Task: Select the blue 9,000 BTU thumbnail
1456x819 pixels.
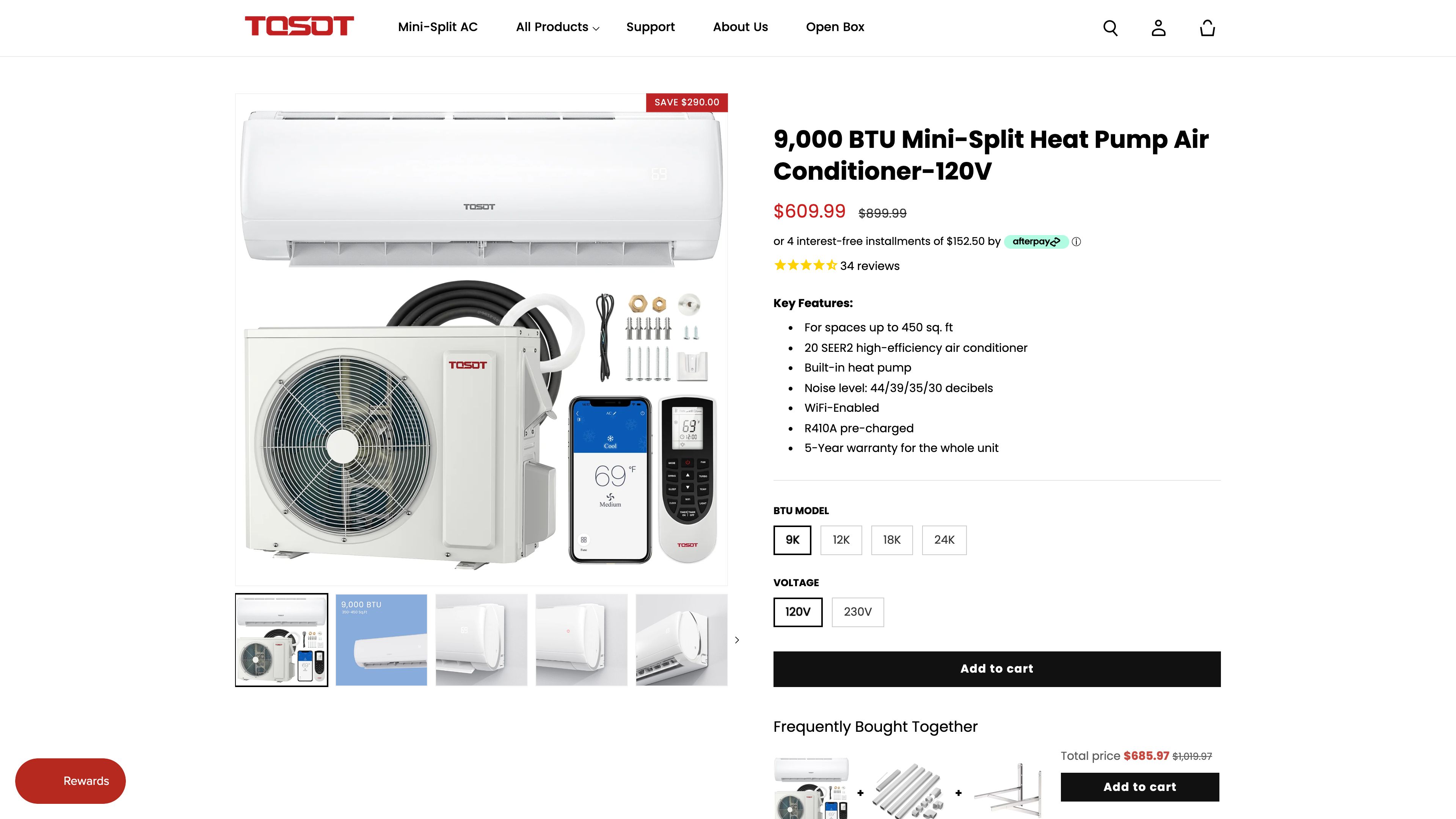Action: click(381, 640)
